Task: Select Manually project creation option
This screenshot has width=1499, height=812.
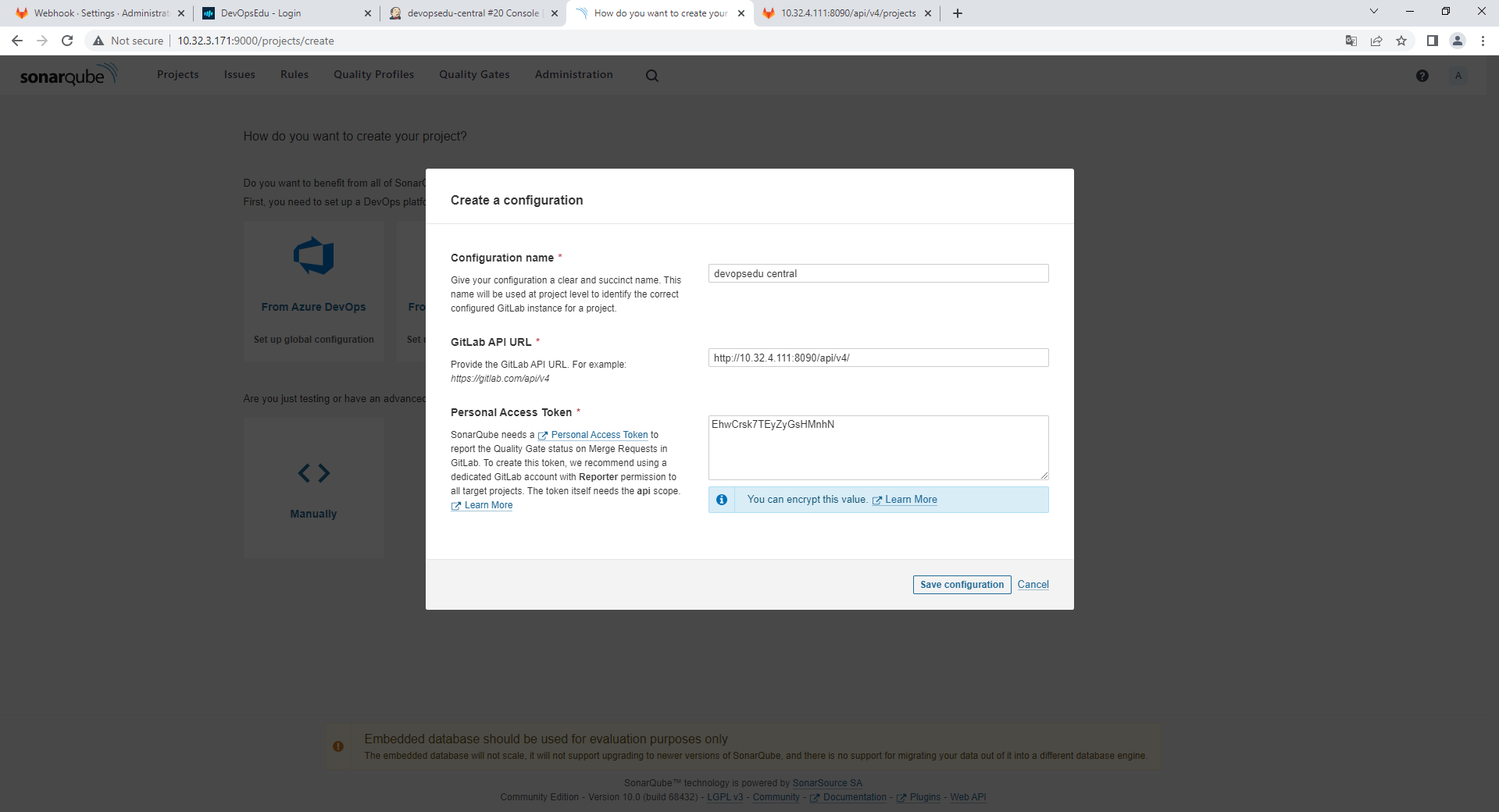Action: pos(314,487)
